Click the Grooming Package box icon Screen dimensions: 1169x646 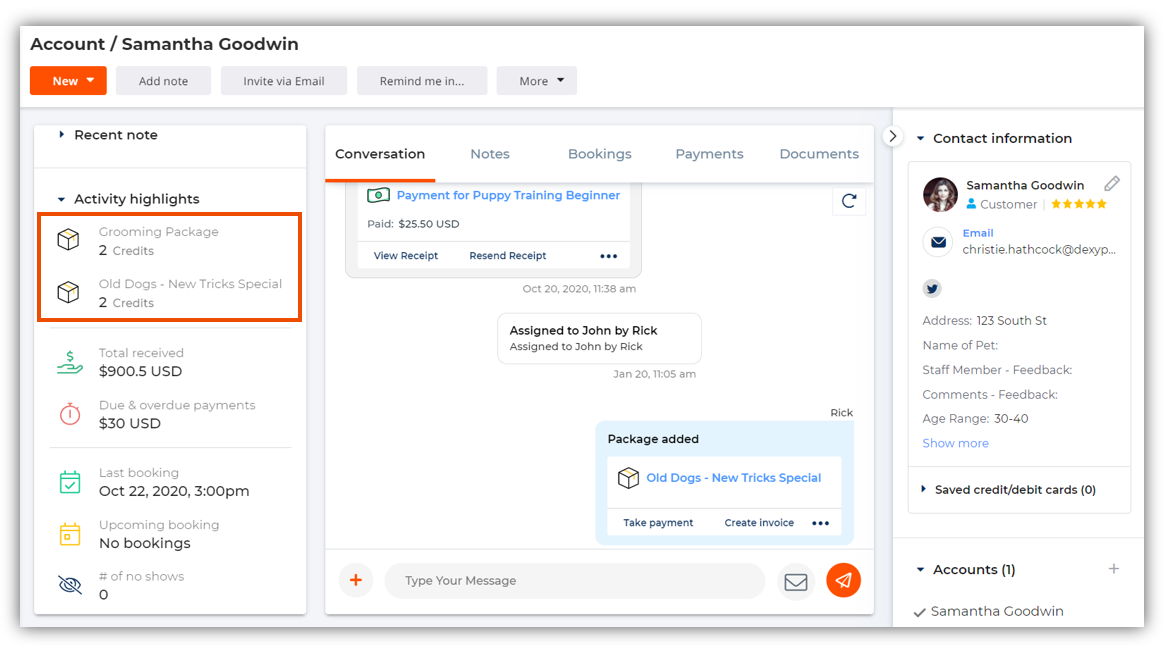tap(69, 239)
